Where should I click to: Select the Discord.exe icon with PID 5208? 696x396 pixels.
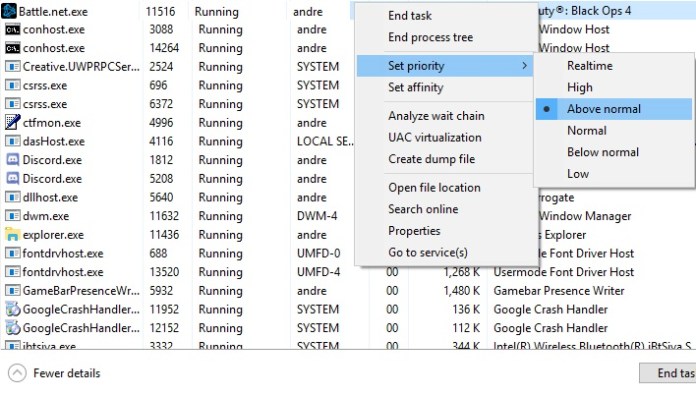[x=12, y=178]
